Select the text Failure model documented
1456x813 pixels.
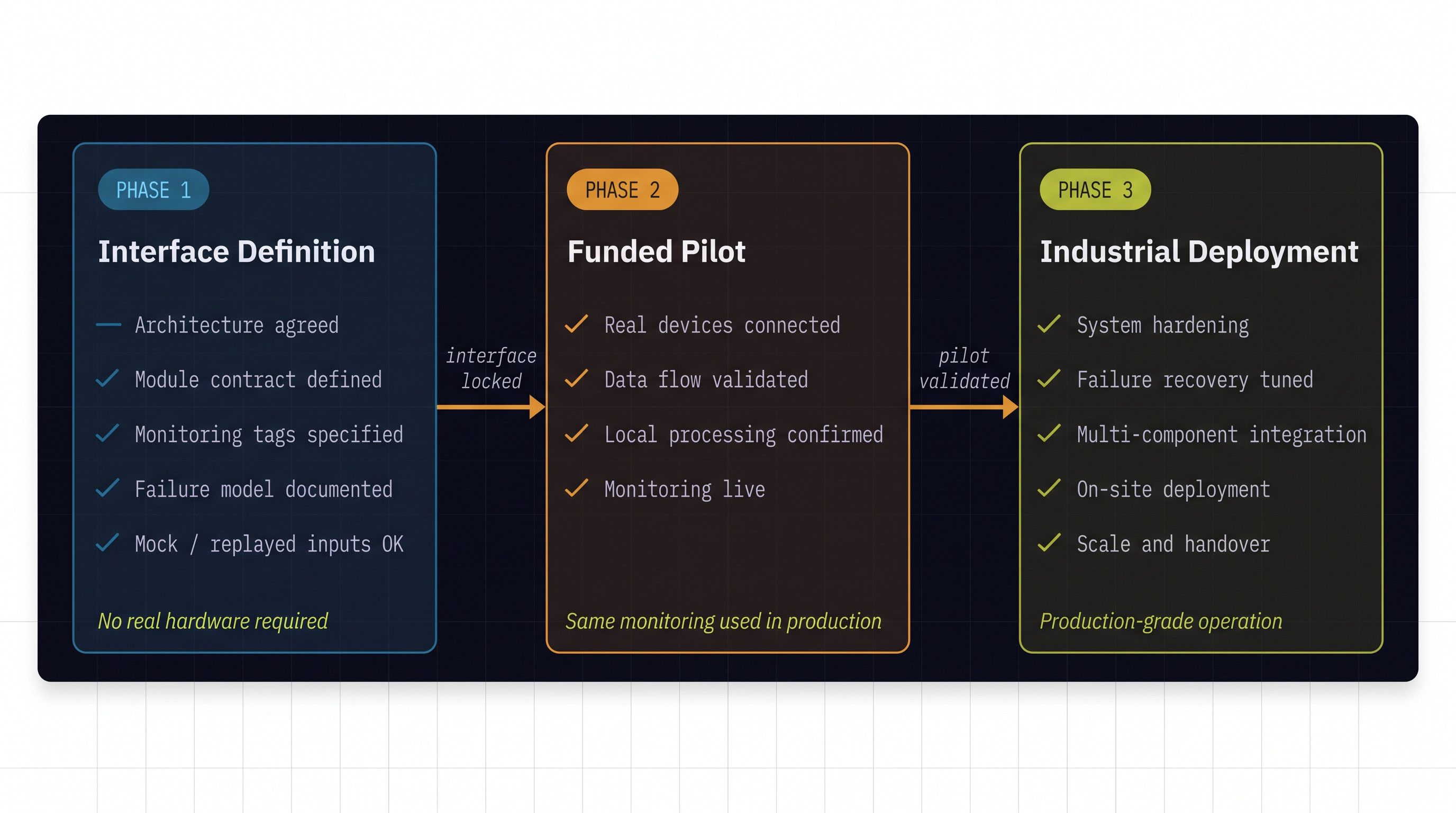pos(263,490)
